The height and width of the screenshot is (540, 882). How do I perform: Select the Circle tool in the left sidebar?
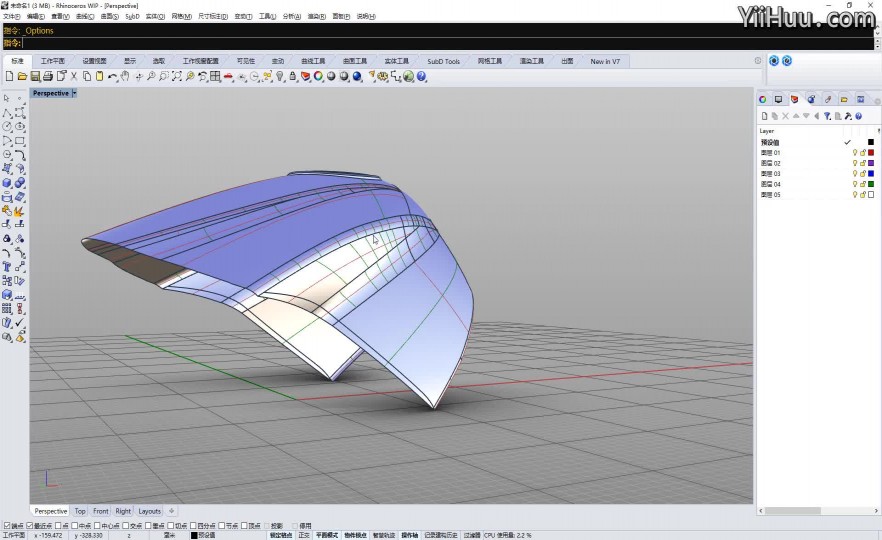[7, 127]
